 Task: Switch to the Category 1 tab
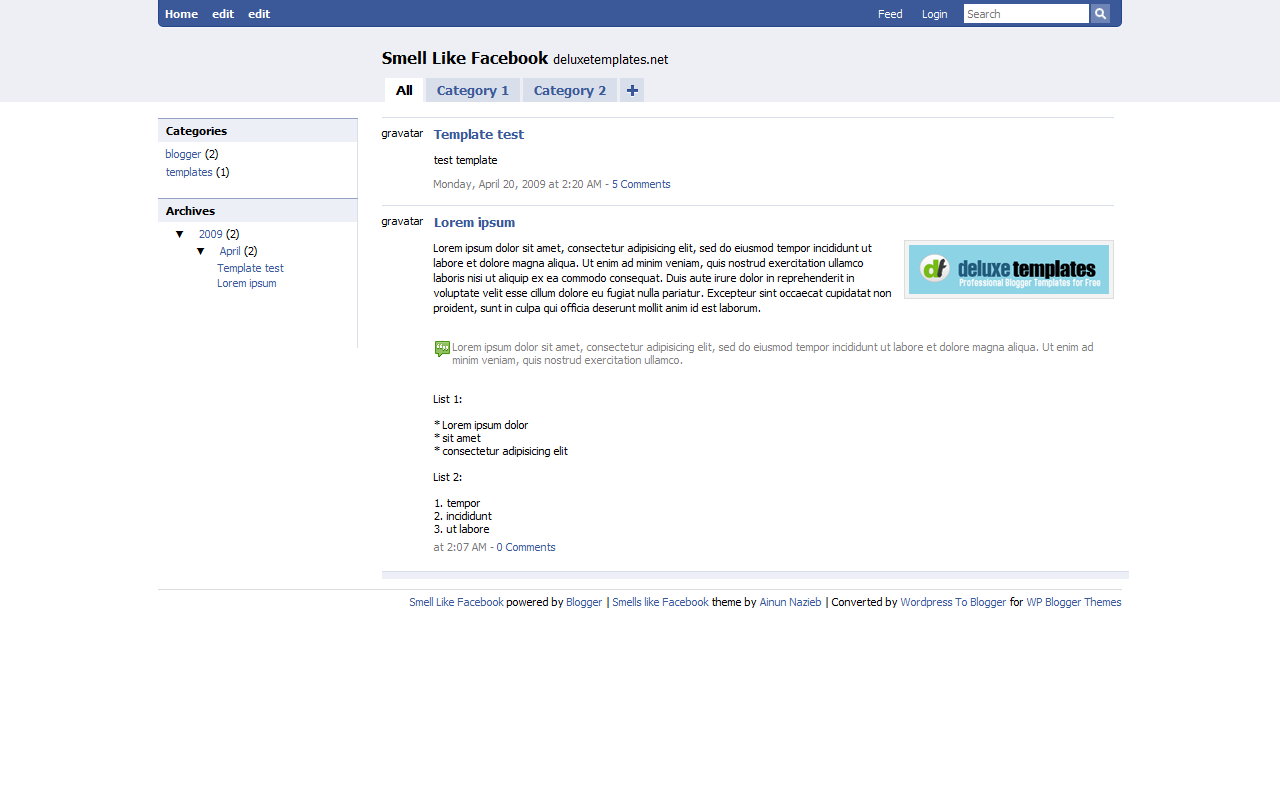(473, 90)
